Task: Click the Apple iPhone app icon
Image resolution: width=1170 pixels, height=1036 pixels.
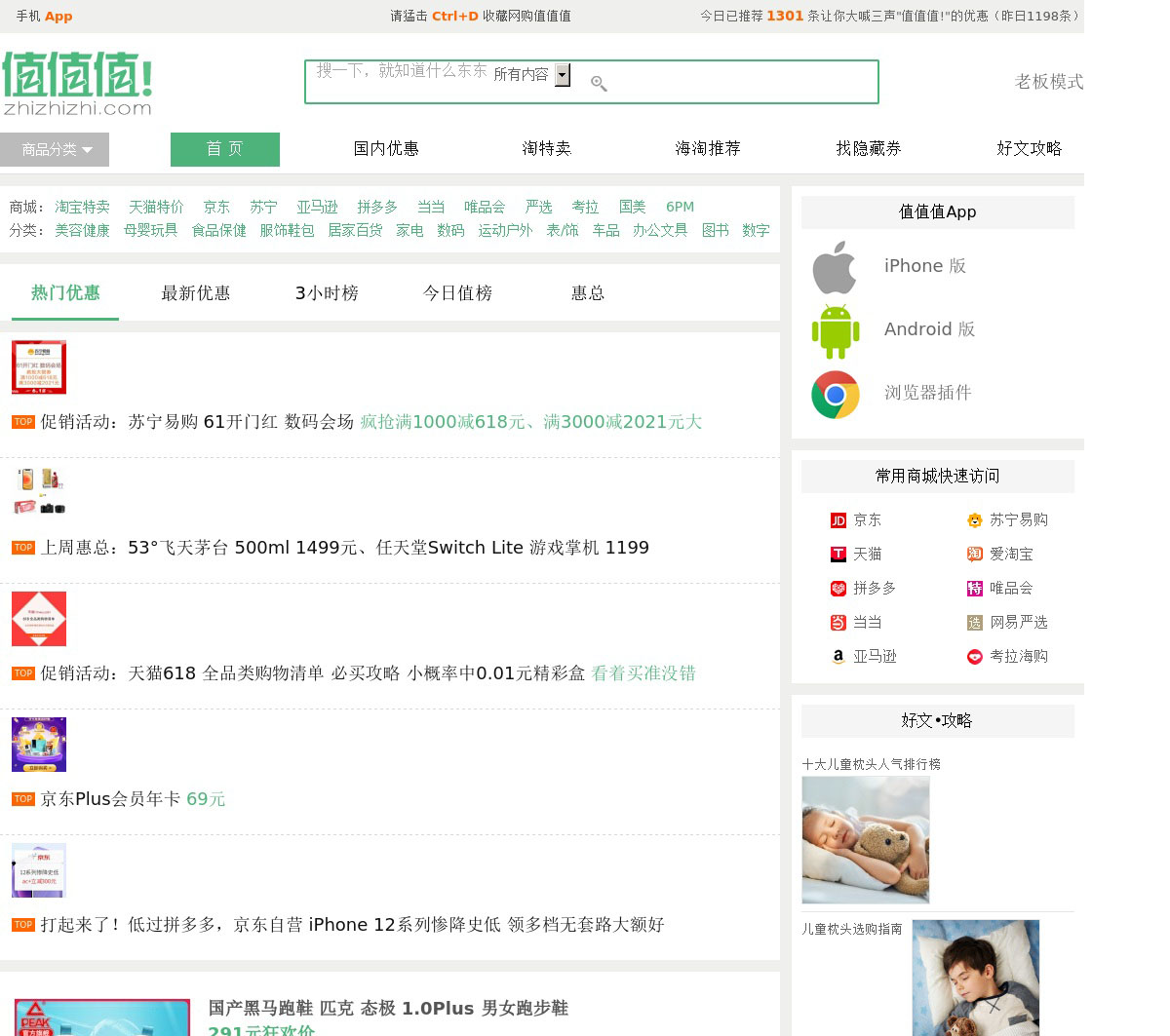Action: (x=835, y=267)
